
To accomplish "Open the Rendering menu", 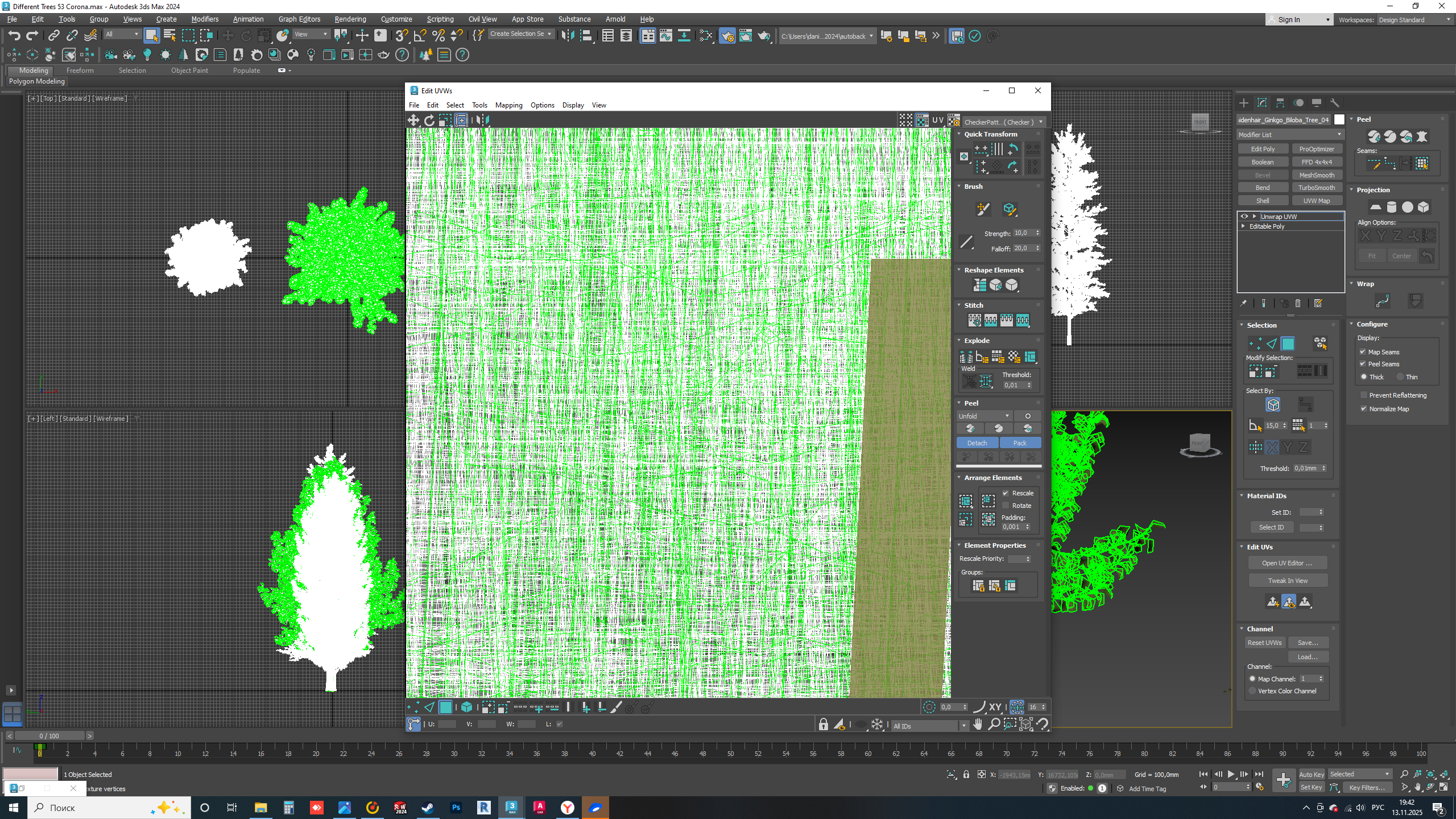I will [x=350, y=19].
